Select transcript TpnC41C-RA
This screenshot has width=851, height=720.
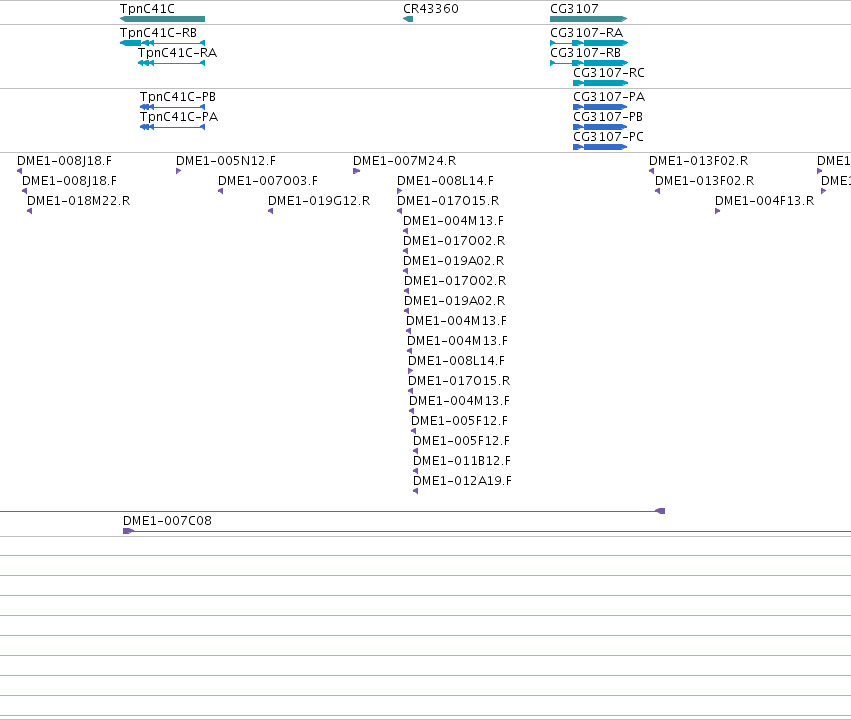pyautogui.click(x=177, y=53)
